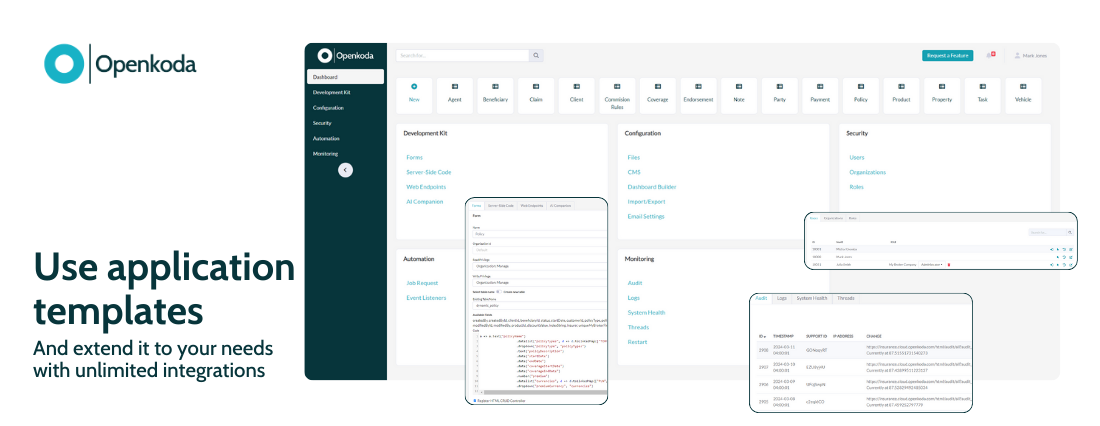Open the Files link
1100x426 pixels.
(x=633, y=158)
